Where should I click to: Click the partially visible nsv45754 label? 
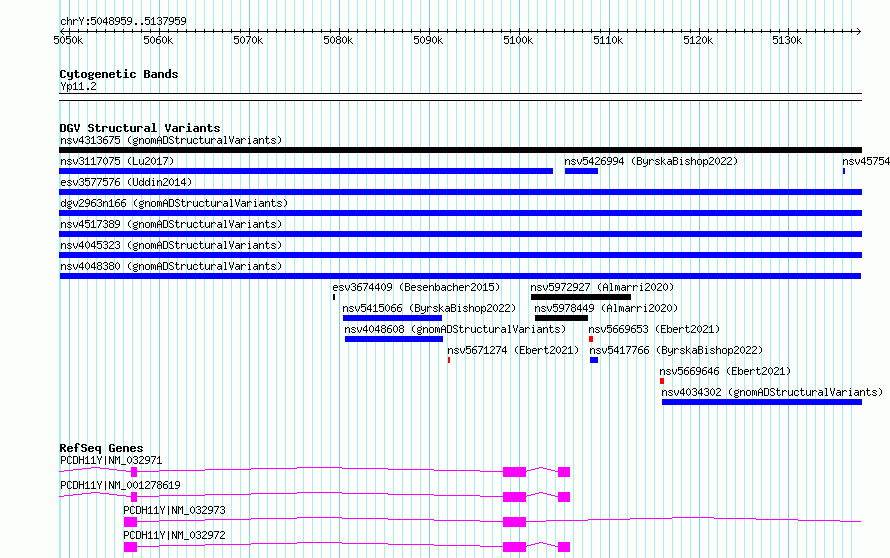866,161
